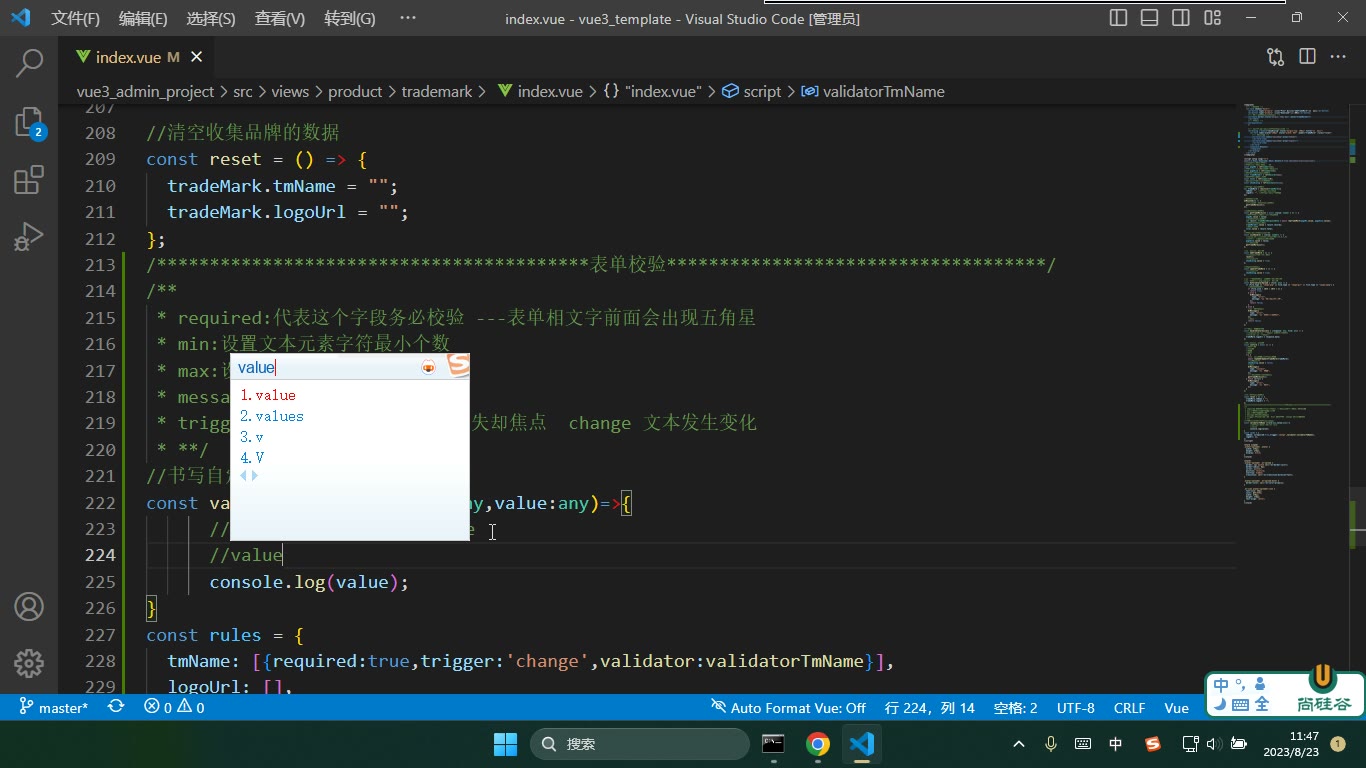Open the Manage gear menu
This screenshot has height=768, width=1366.
click(x=29, y=663)
